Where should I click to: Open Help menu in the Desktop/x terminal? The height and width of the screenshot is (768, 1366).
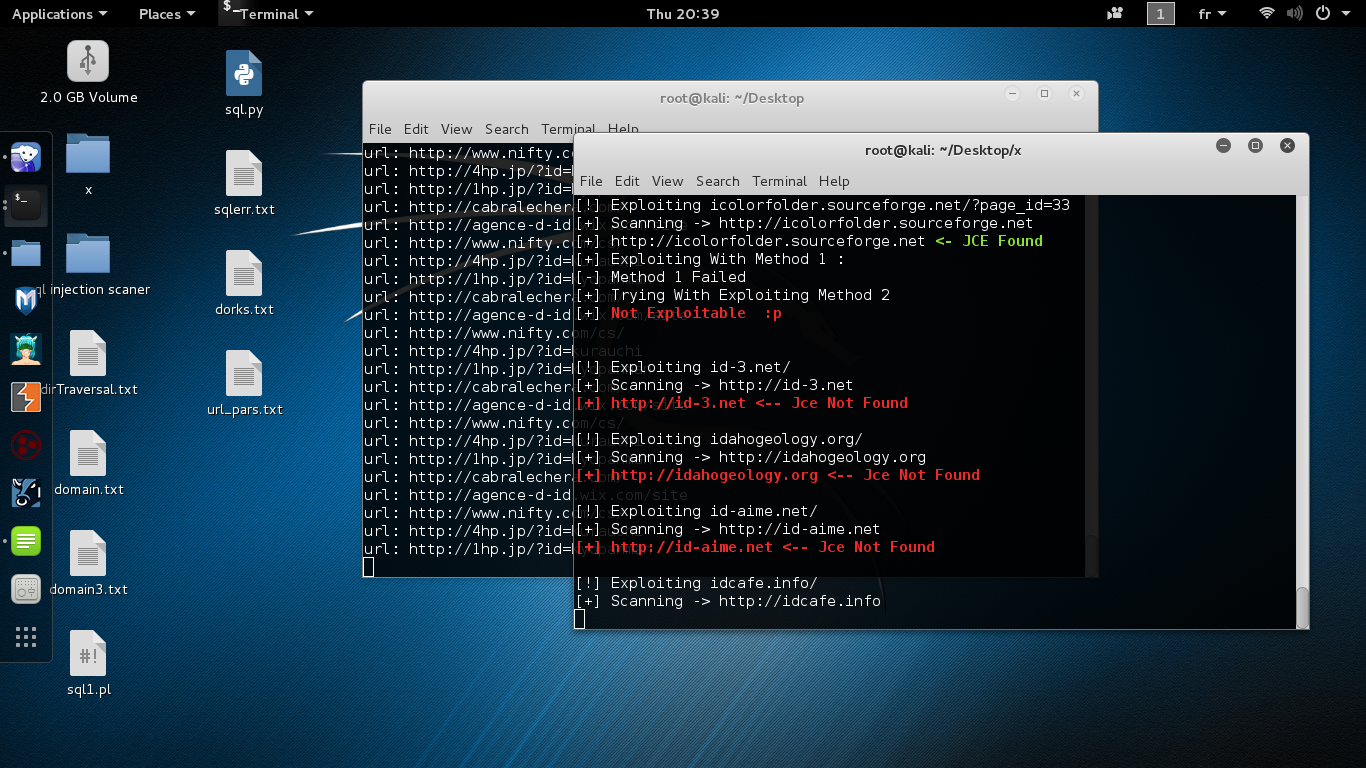coord(834,181)
